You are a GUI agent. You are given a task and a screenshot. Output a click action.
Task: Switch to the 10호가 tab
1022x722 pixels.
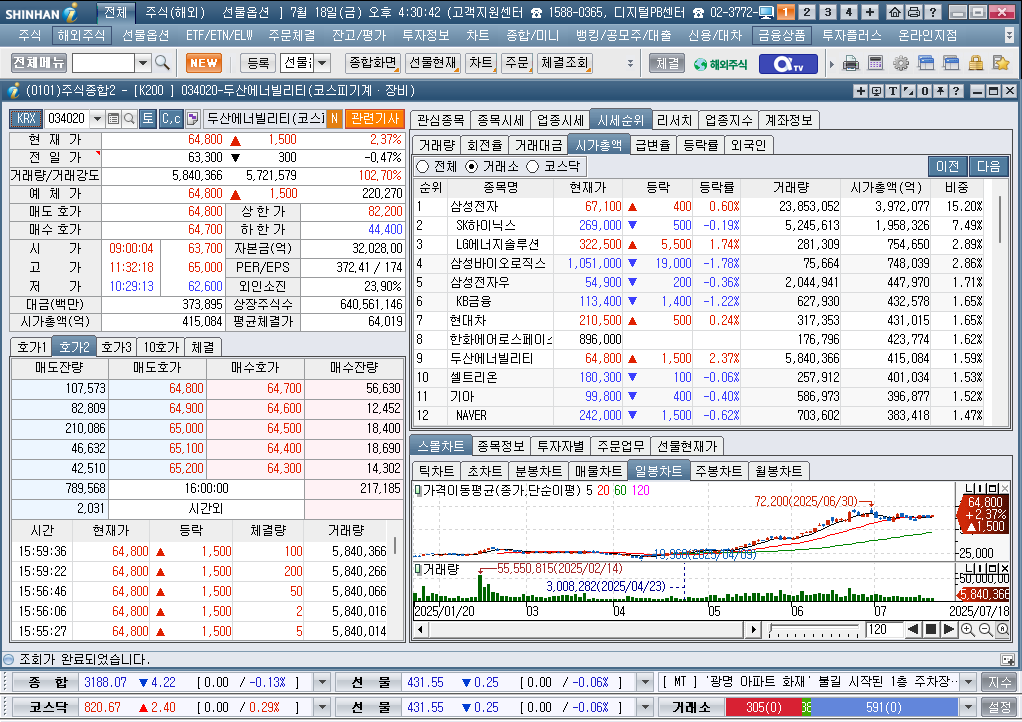161,347
